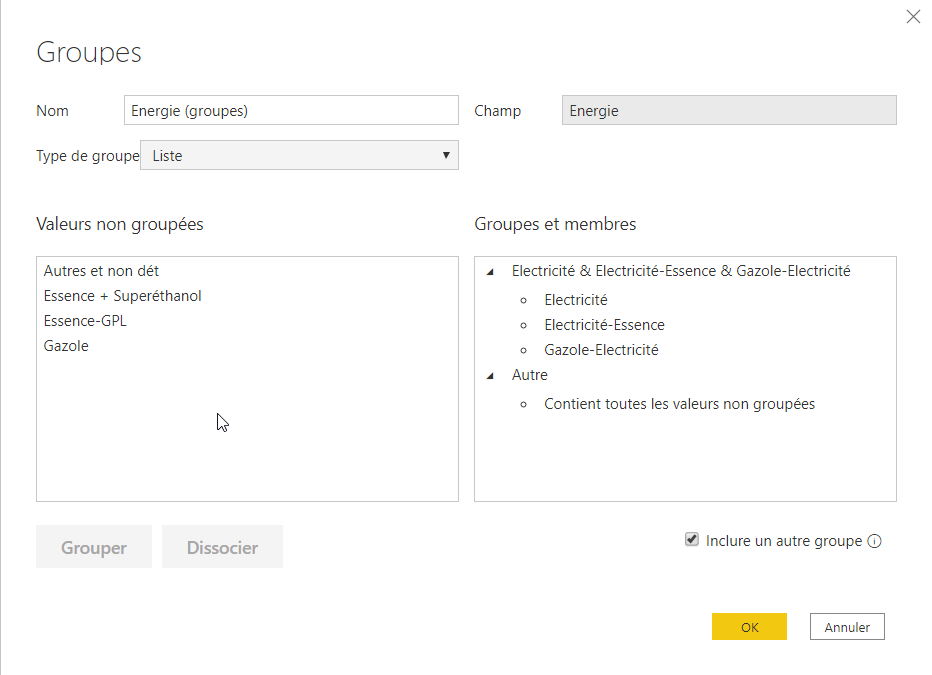Select Gazole-Electricité member item
Viewport: 932px width, 675px height.
[601, 350]
